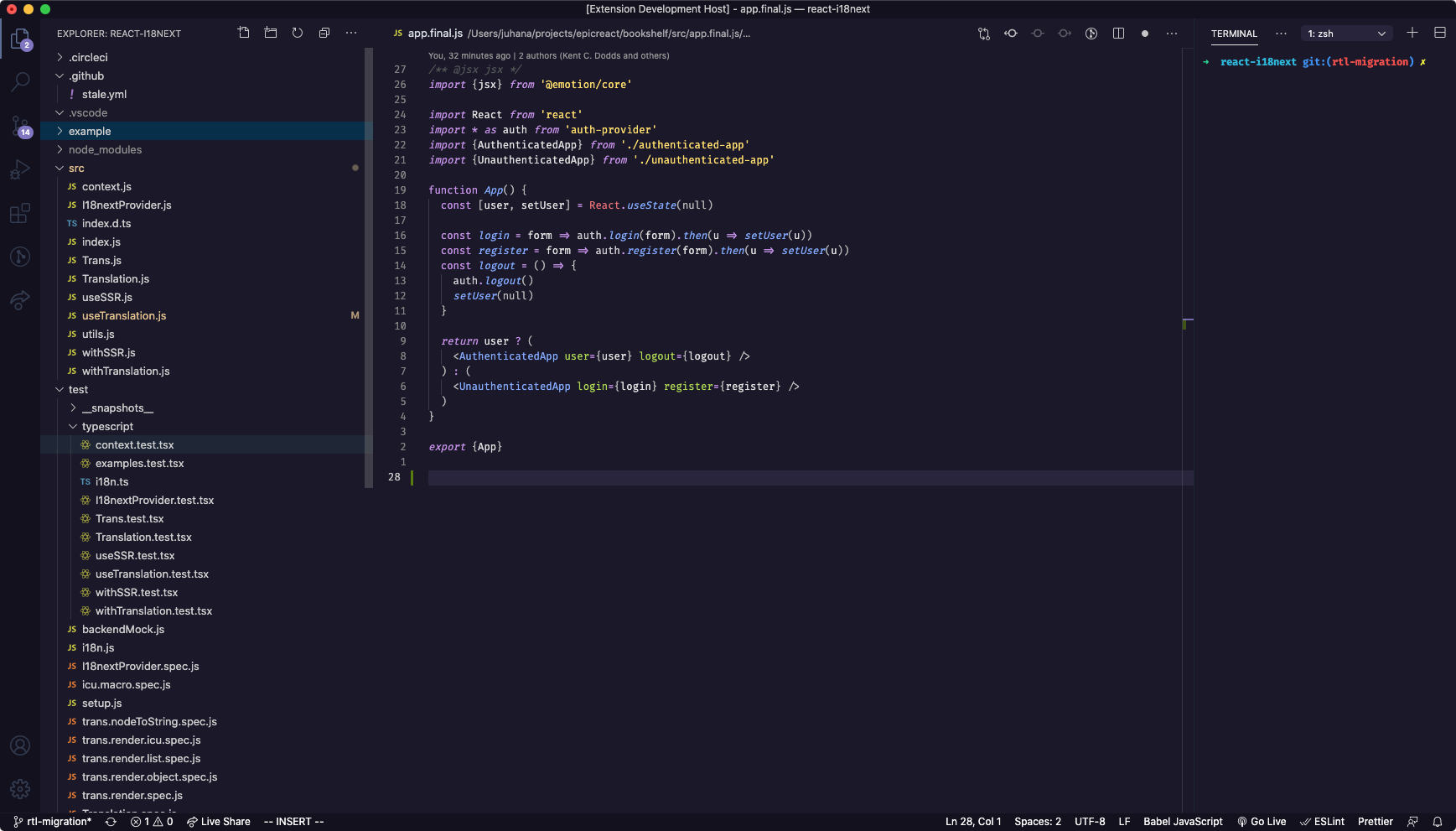
Task: Select context.test.tsx in the file tree
Action: click(135, 444)
